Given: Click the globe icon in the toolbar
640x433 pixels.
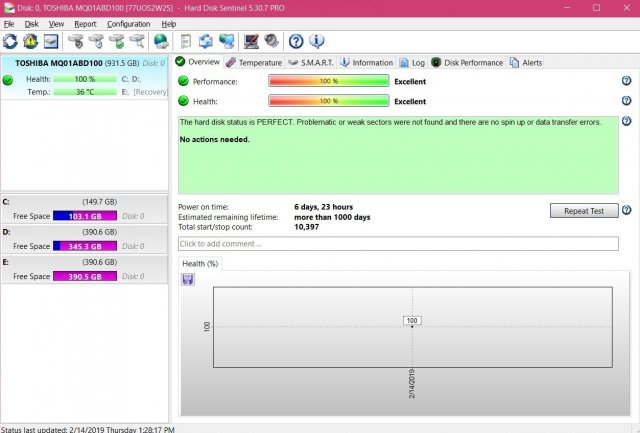Looking at the screenshot, I should (160, 41).
